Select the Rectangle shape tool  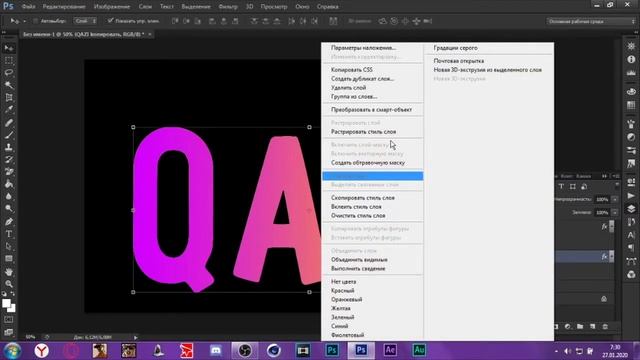[x=9, y=259]
